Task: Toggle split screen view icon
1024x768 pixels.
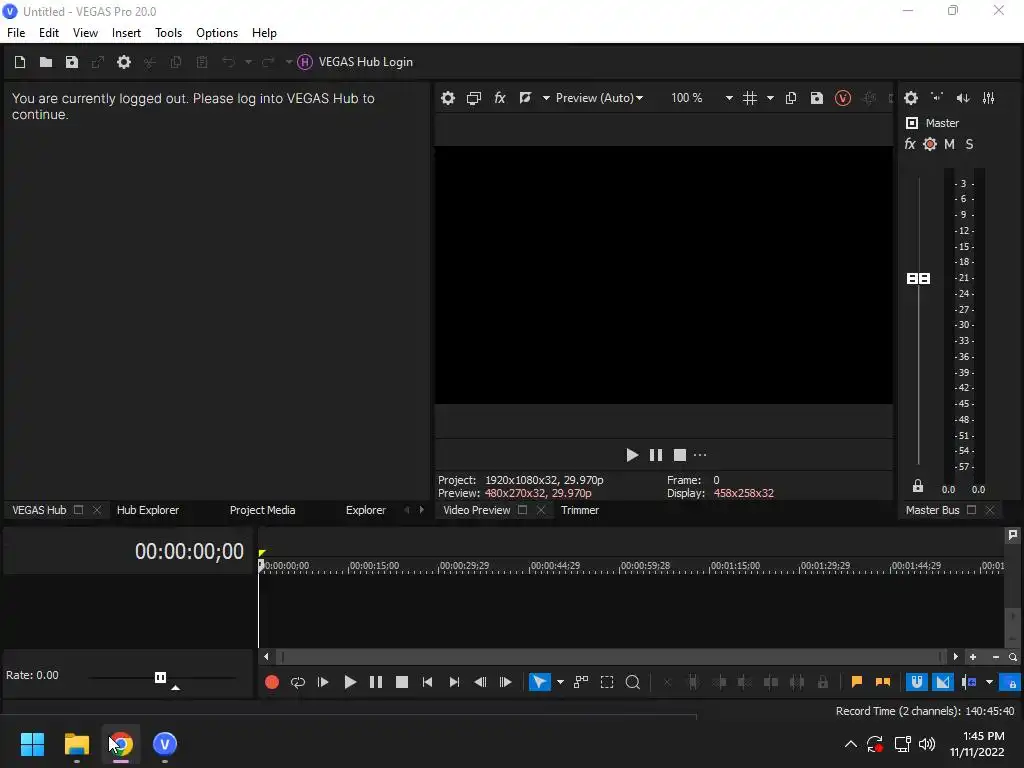Action: coord(525,98)
